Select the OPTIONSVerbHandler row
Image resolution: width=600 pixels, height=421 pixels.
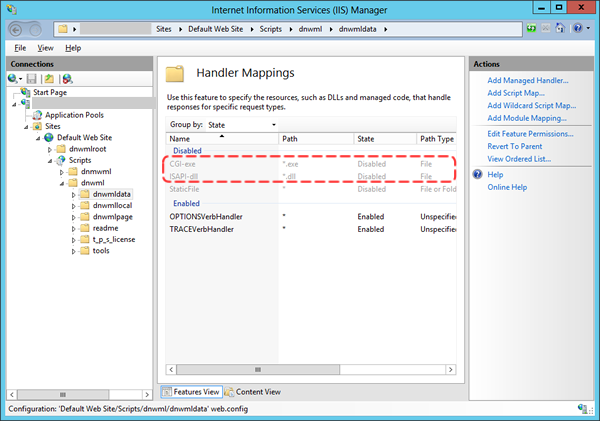(x=311, y=217)
